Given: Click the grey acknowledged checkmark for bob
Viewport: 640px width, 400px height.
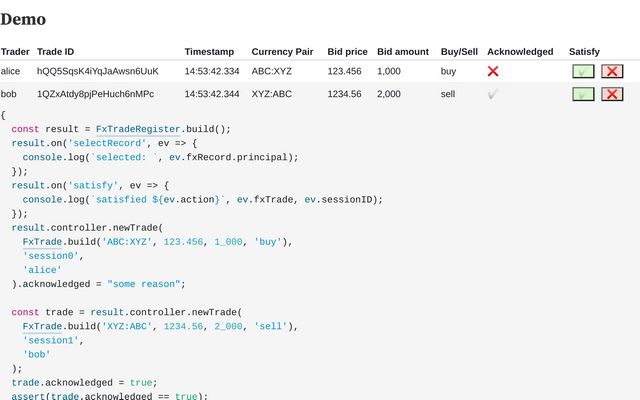Looking at the screenshot, I should click(492, 95).
